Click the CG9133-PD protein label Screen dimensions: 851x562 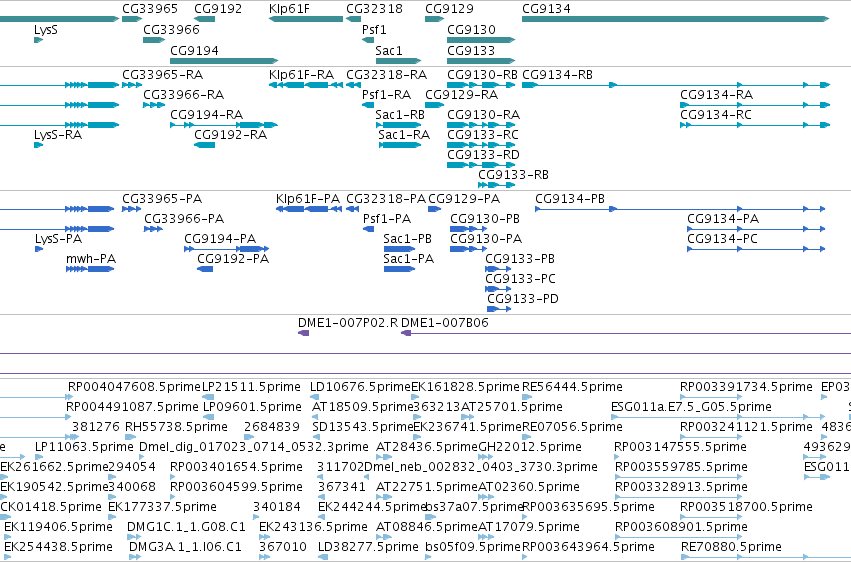523,299
